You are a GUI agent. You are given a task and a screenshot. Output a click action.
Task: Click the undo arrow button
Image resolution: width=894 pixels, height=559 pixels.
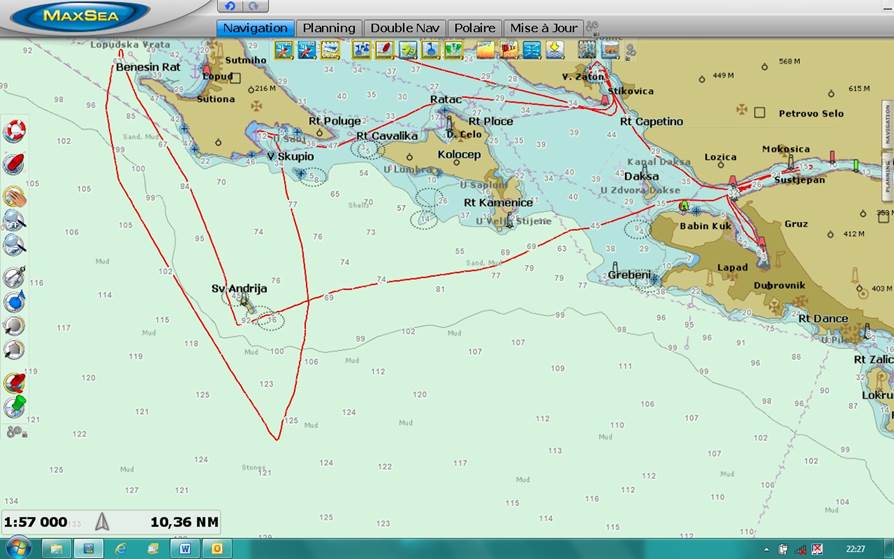coord(231,7)
